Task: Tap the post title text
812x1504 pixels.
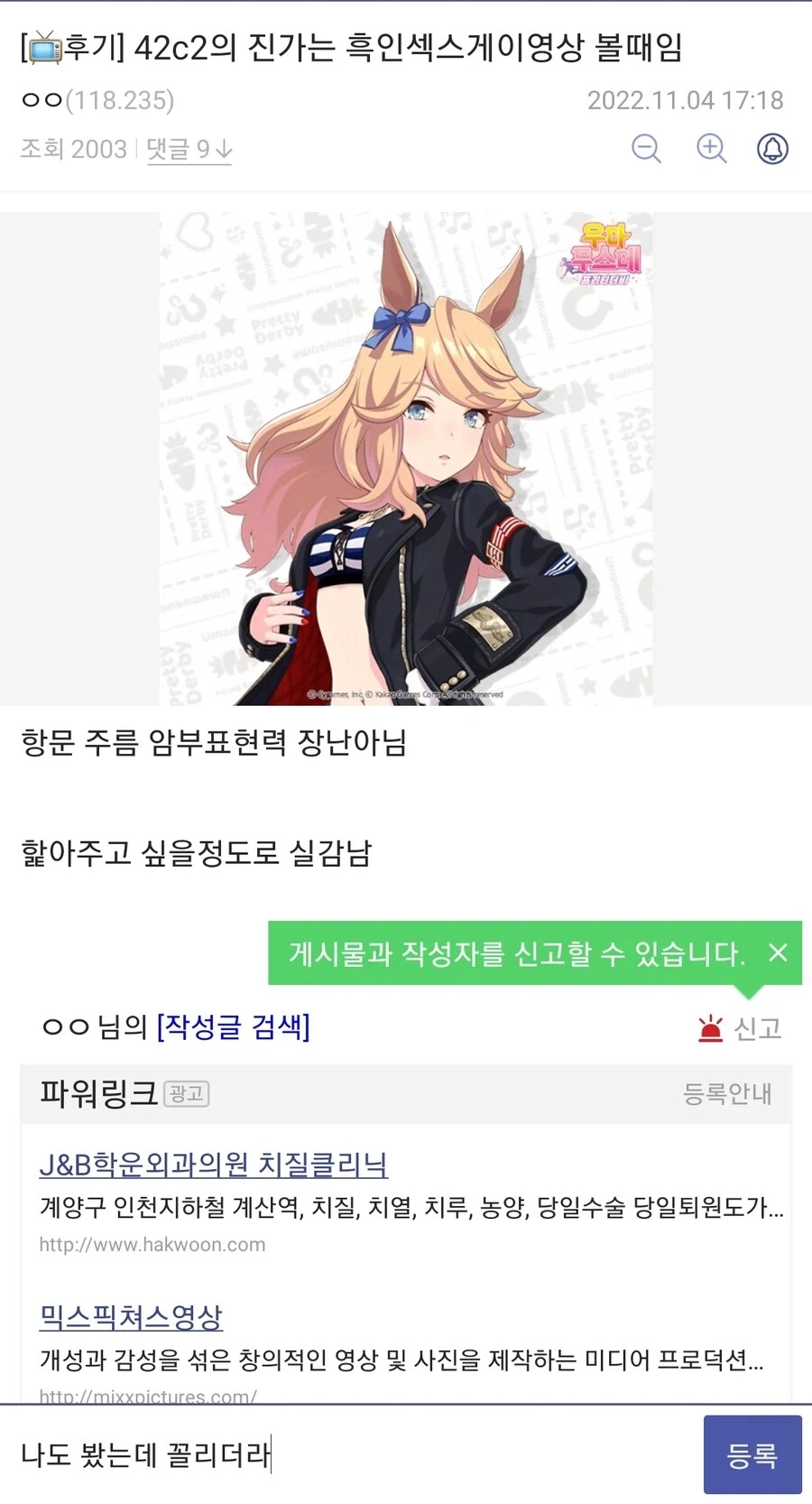Action: pos(352,47)
